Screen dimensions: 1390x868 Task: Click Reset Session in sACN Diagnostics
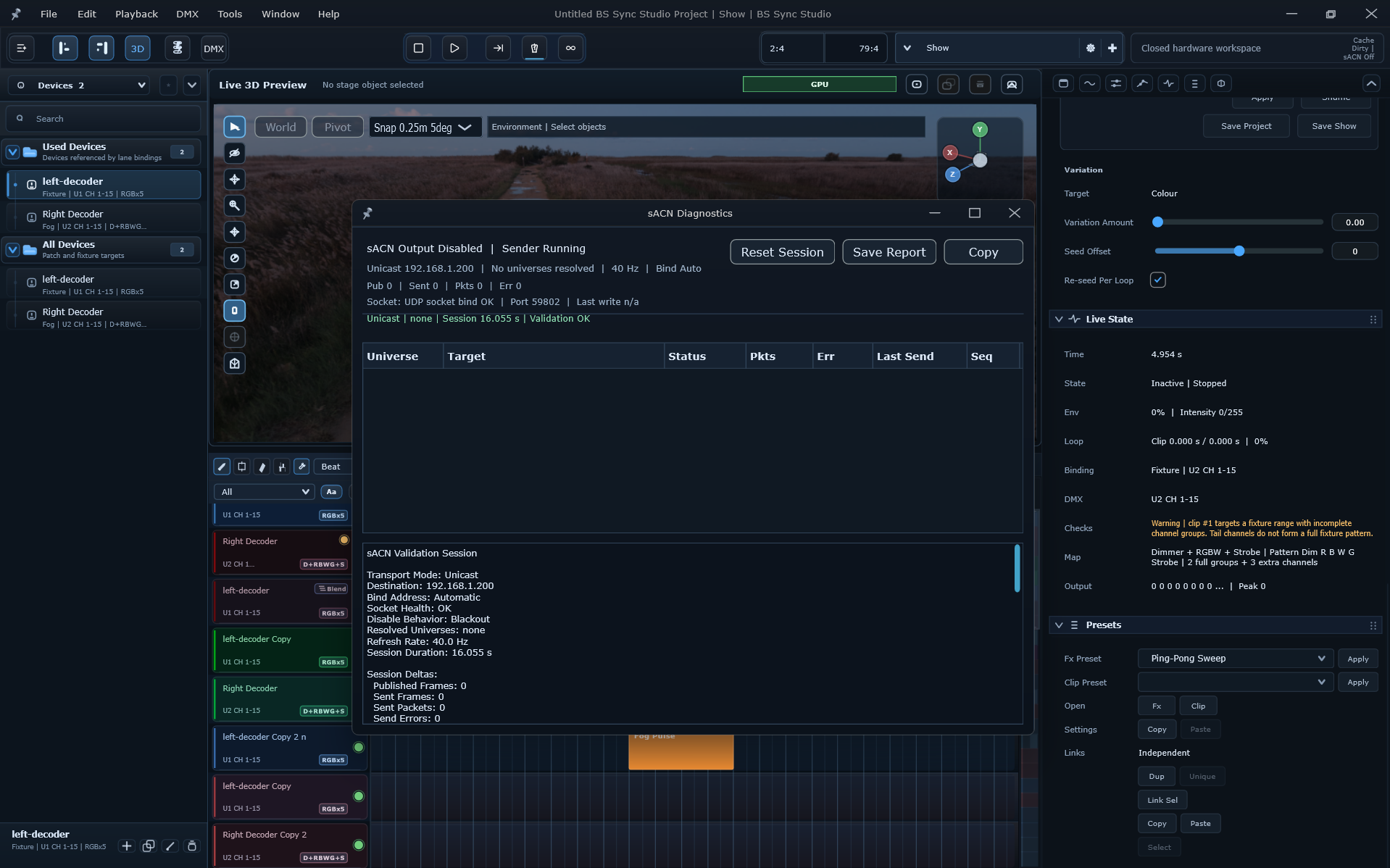pyautogui.click(x=782, y=252)
